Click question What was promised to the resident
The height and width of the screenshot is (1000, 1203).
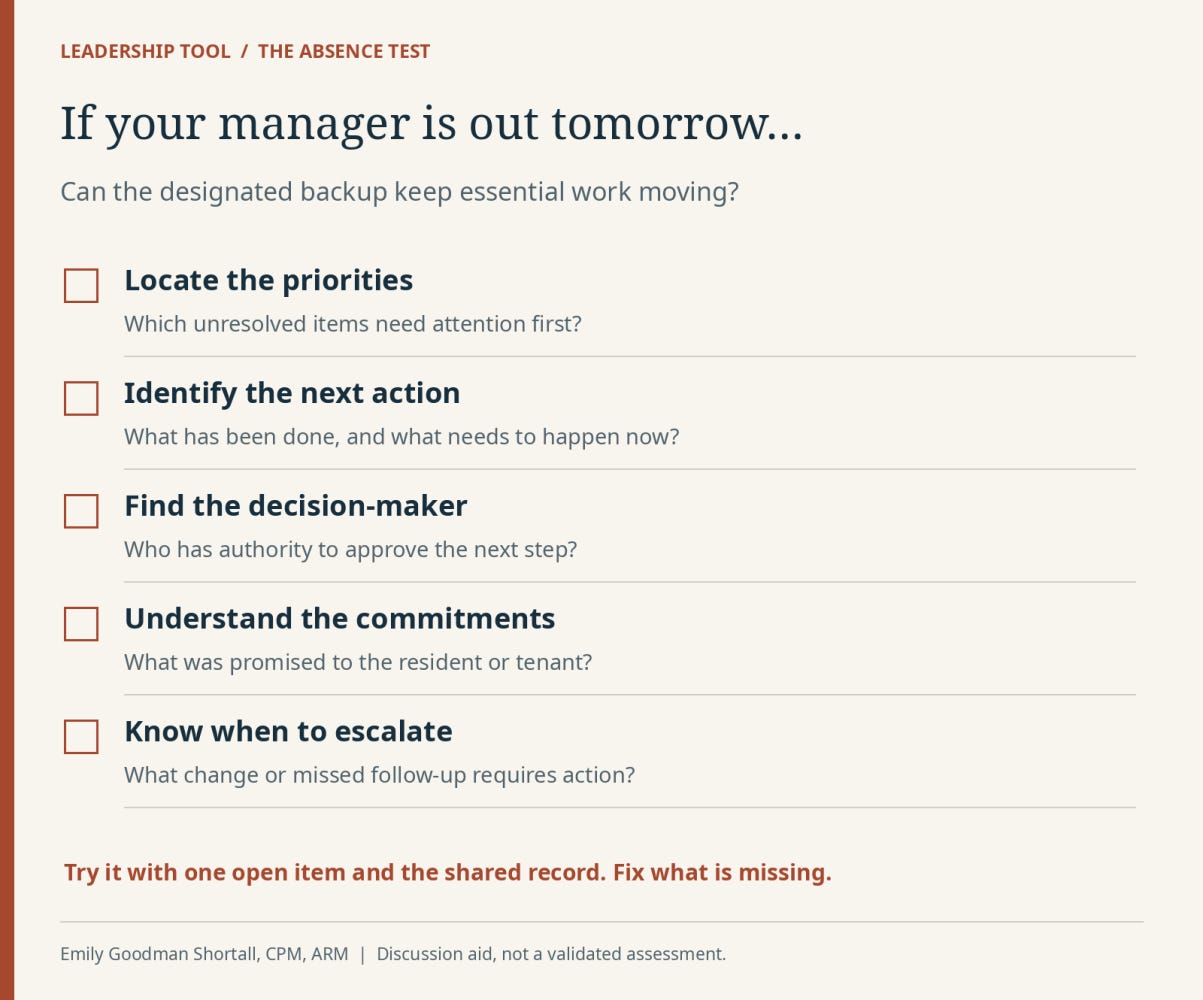358,662
